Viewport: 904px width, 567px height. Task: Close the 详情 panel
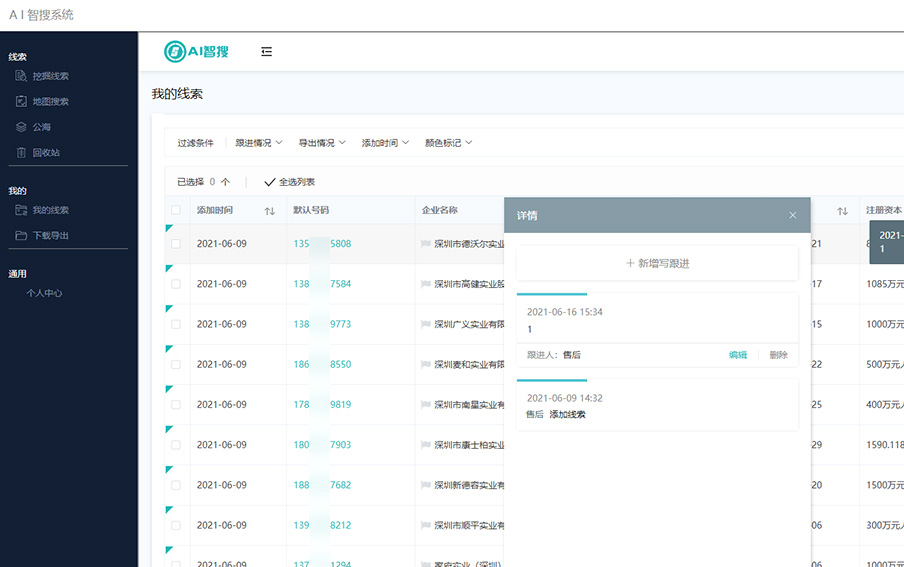tap(793, 215)
